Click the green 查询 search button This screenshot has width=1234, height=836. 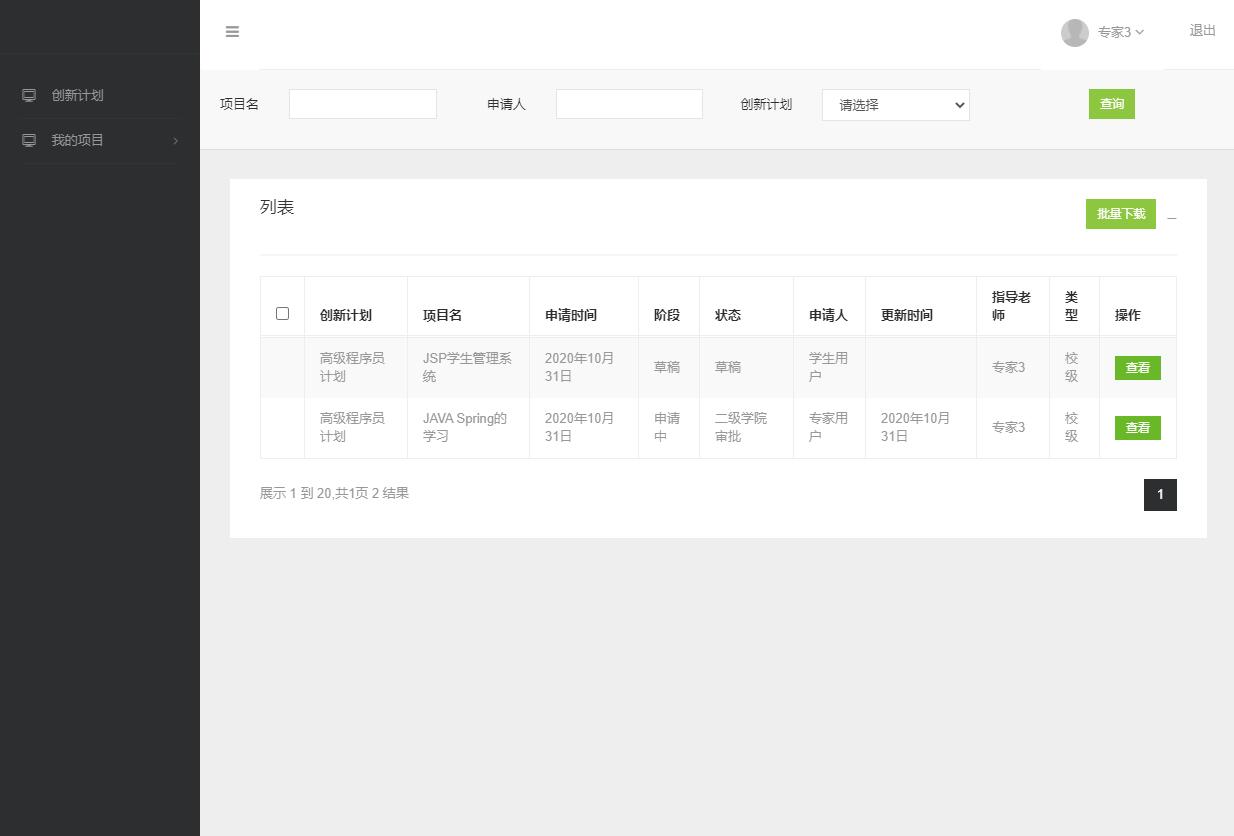click(1111, 103)
